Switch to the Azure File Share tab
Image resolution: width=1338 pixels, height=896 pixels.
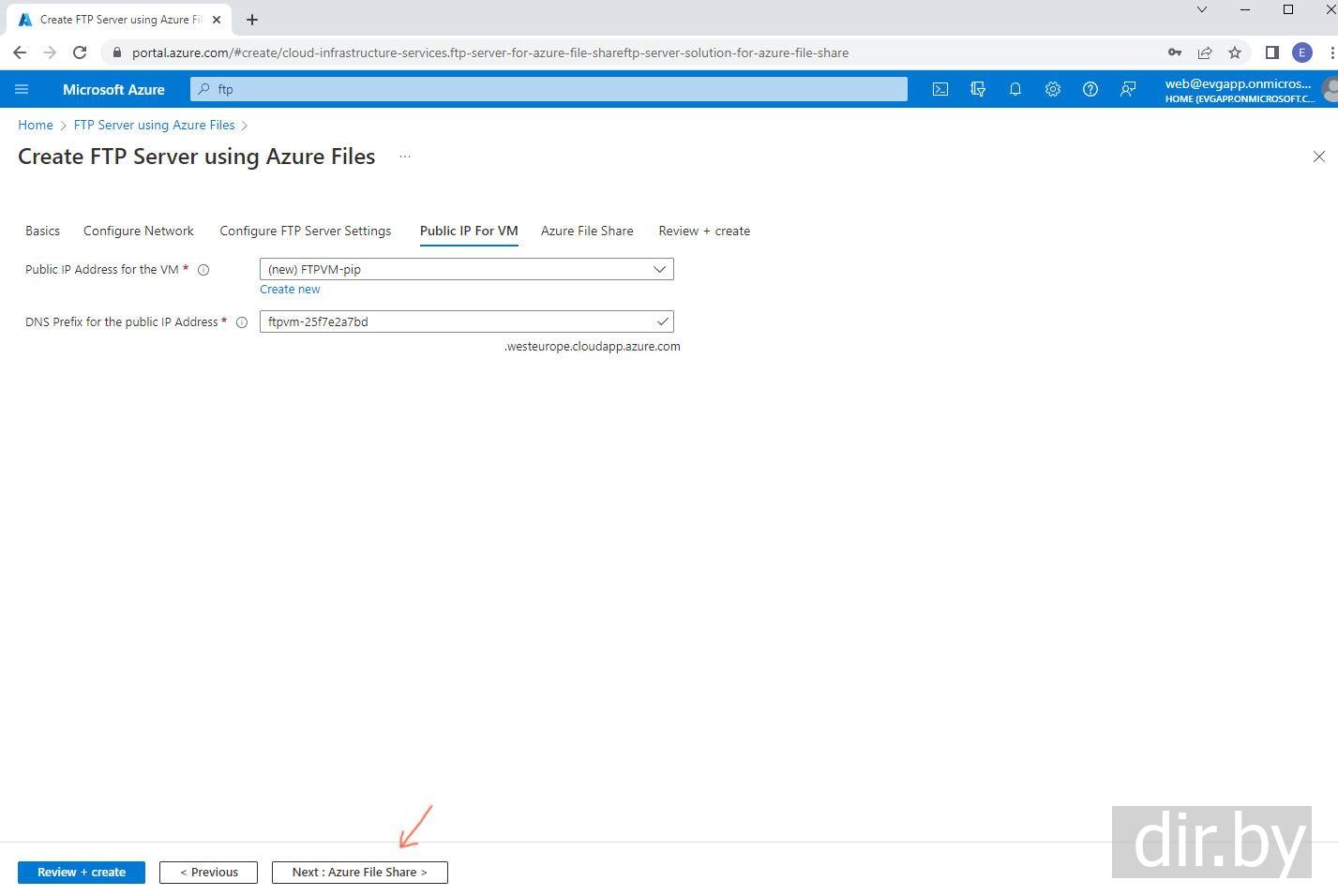coord(587,231)
